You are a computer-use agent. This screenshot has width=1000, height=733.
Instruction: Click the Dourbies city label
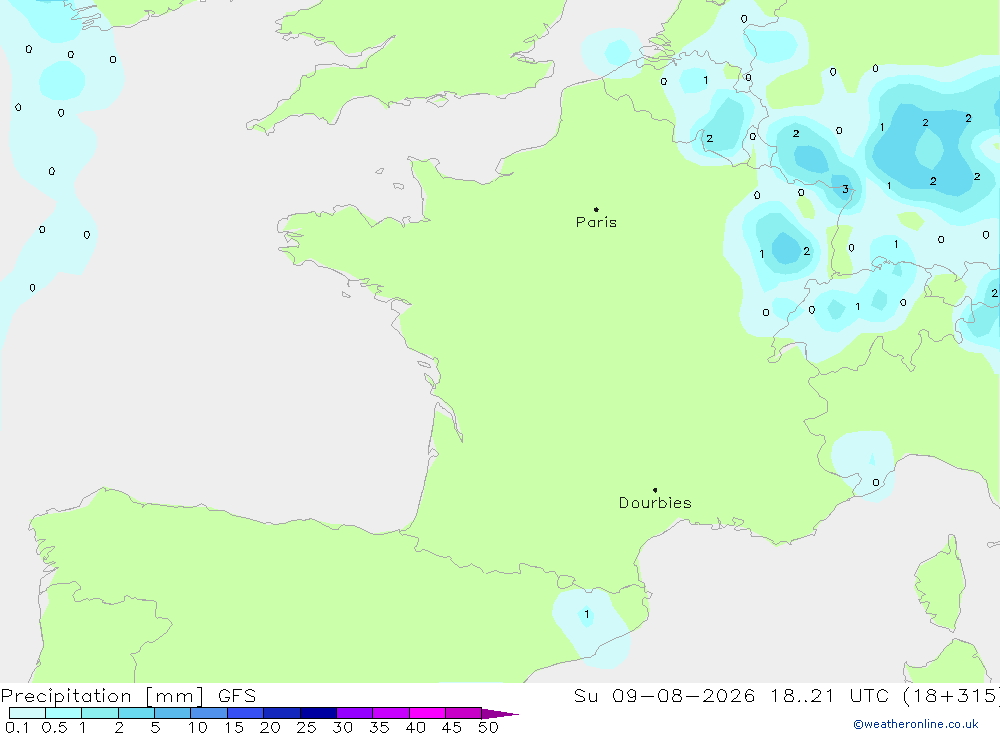click(x=655, y=503)
